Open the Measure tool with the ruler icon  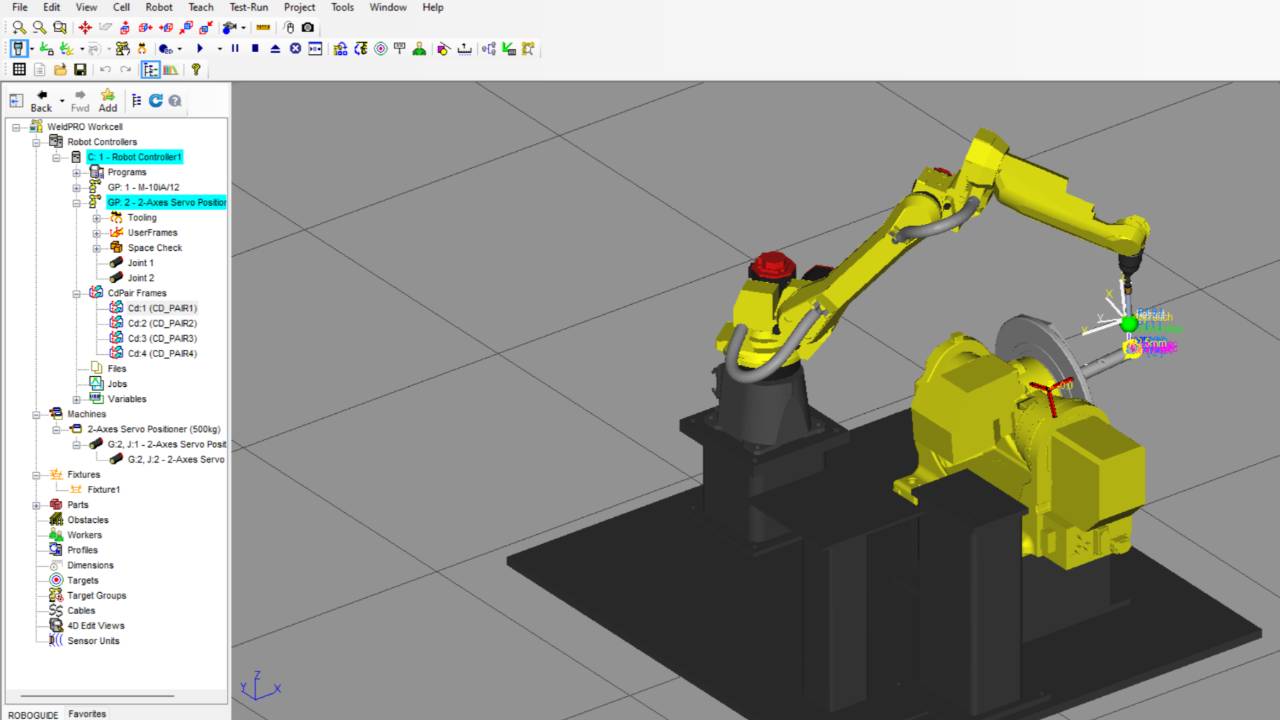tap(262, 27)
